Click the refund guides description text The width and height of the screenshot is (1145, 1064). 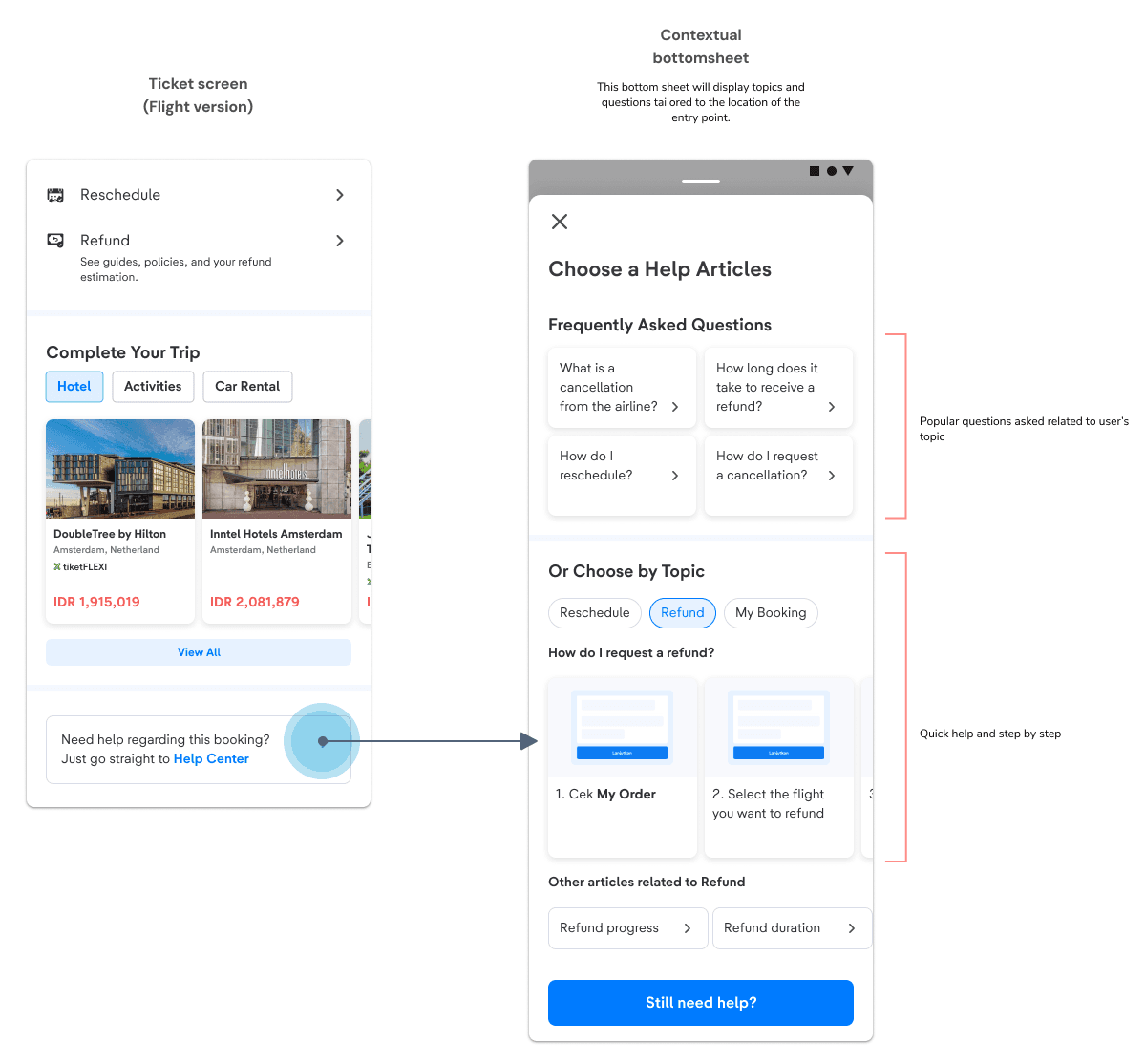[x=176, y=269]
